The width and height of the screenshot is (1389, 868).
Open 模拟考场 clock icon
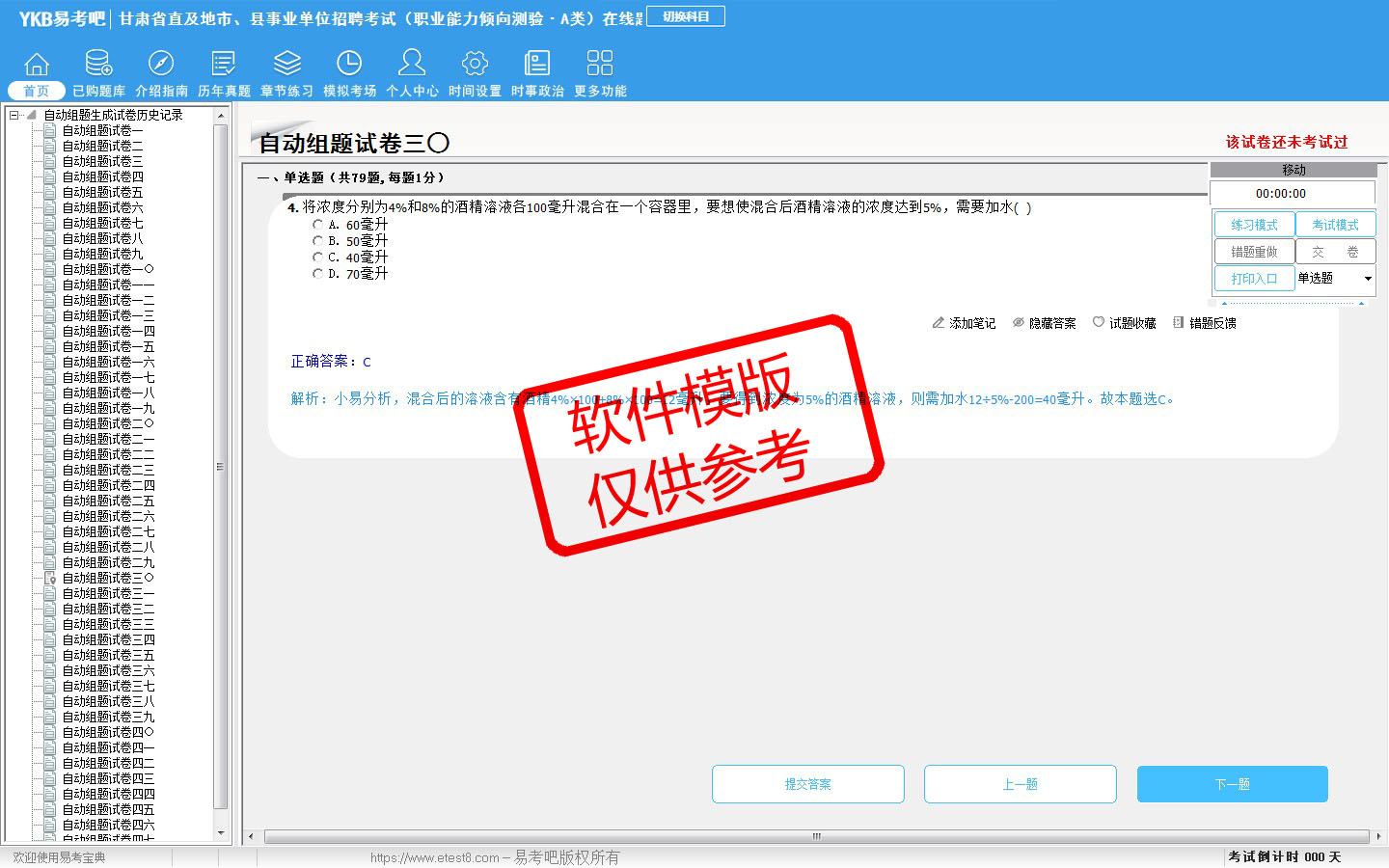click(349, 64)
